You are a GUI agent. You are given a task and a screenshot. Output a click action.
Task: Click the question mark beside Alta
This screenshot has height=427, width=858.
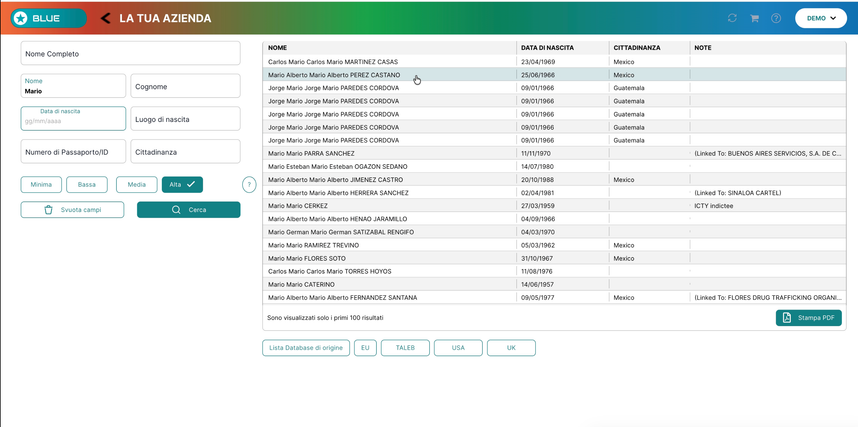click(x=249, y=184)
